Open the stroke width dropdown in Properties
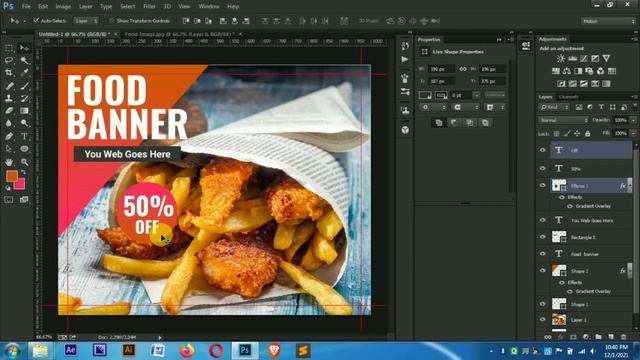This screenshot has height=360, width=640. [x=476, y=95]
